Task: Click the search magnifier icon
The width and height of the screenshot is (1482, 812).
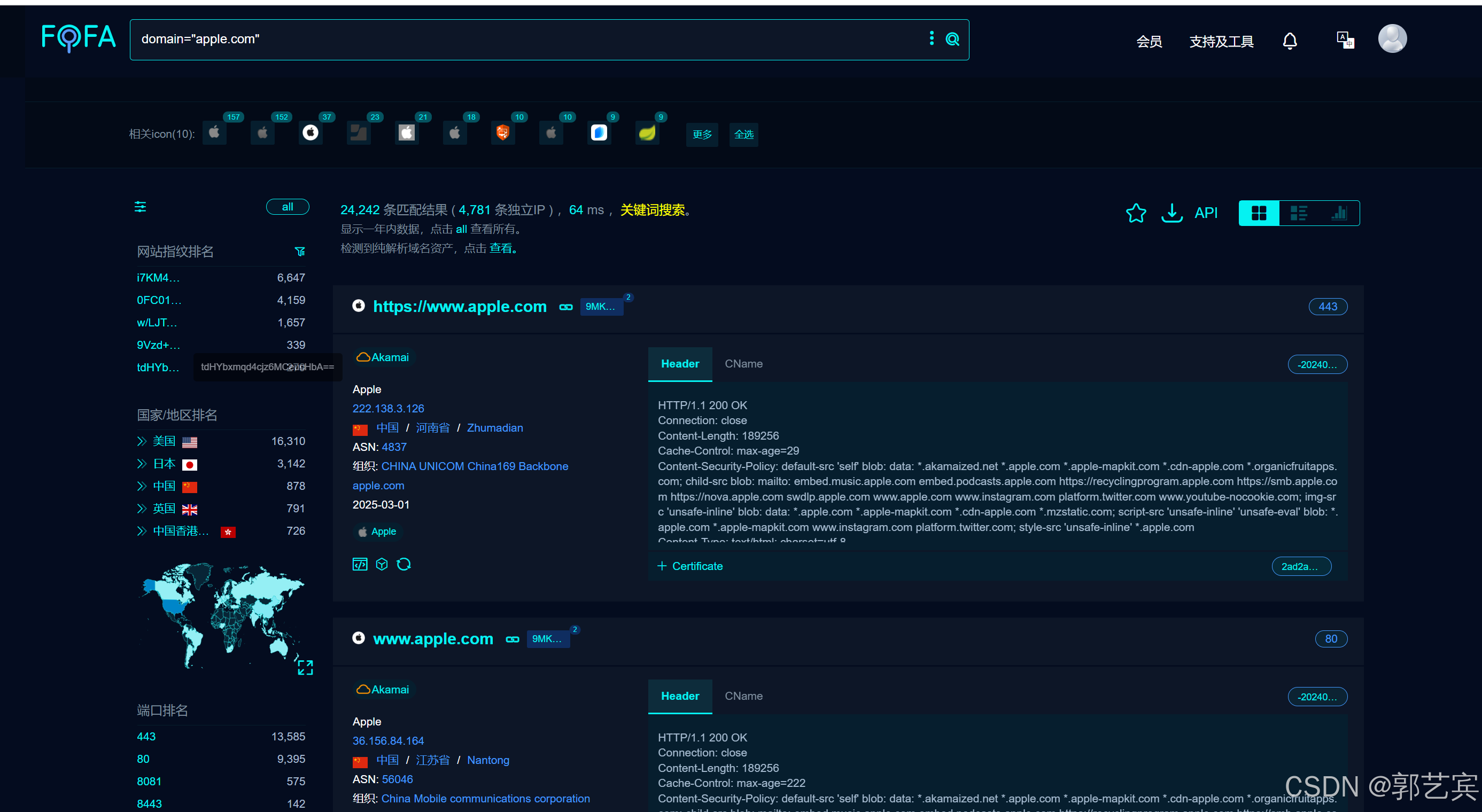Action: click(x=952, y=39)
